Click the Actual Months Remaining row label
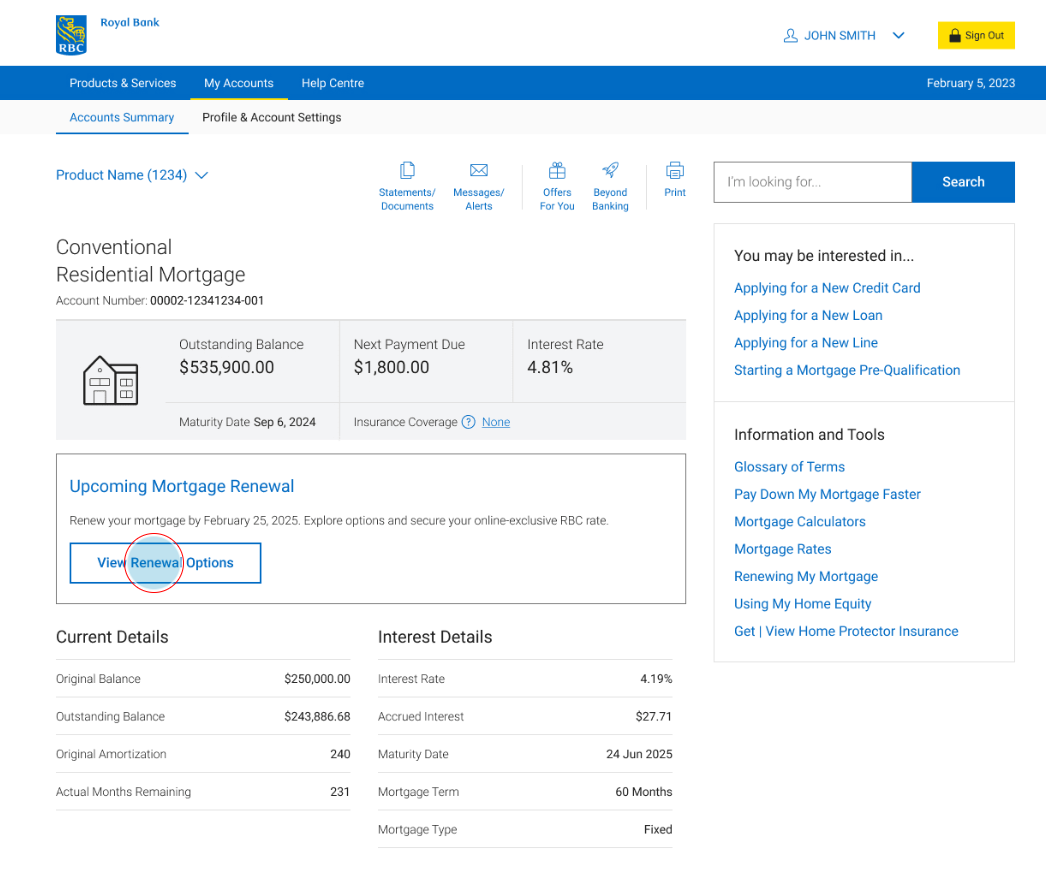This screenshot has height=870, width=1046. click(123, 791)
